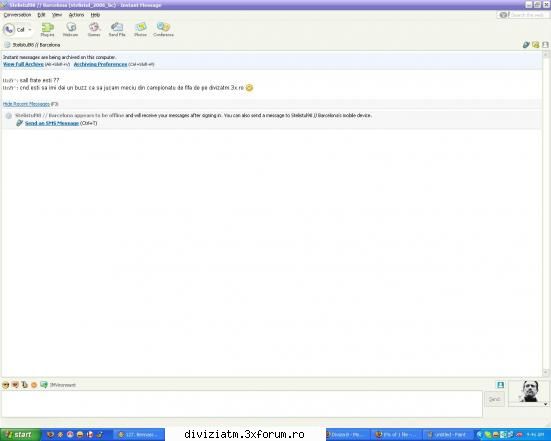Viewport: 551px width, 441px height.
Task: Open the Conversation menu
Action: tap(17, 15)
